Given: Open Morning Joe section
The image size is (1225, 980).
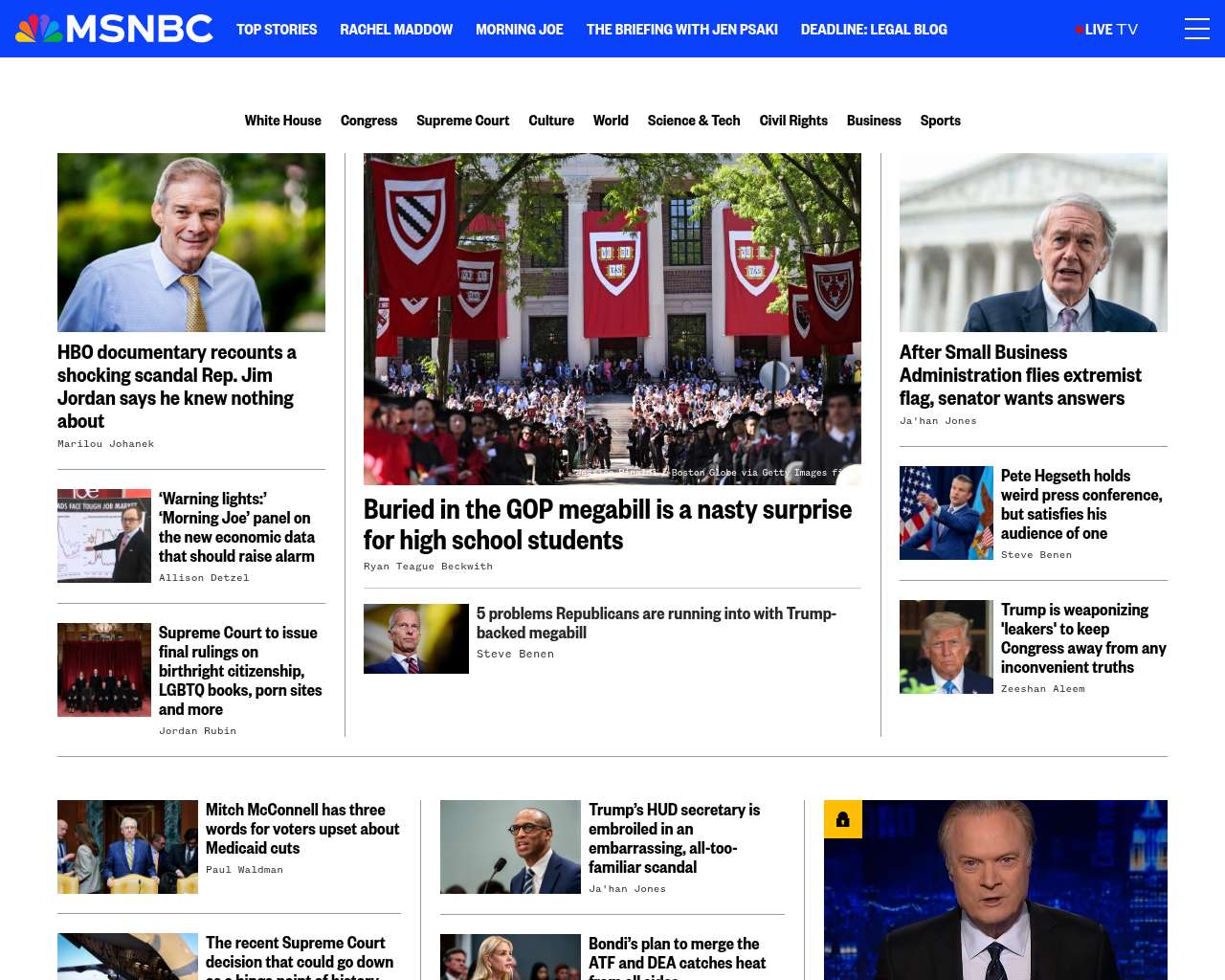Looking at the screenshot, I should pos(520,30).
